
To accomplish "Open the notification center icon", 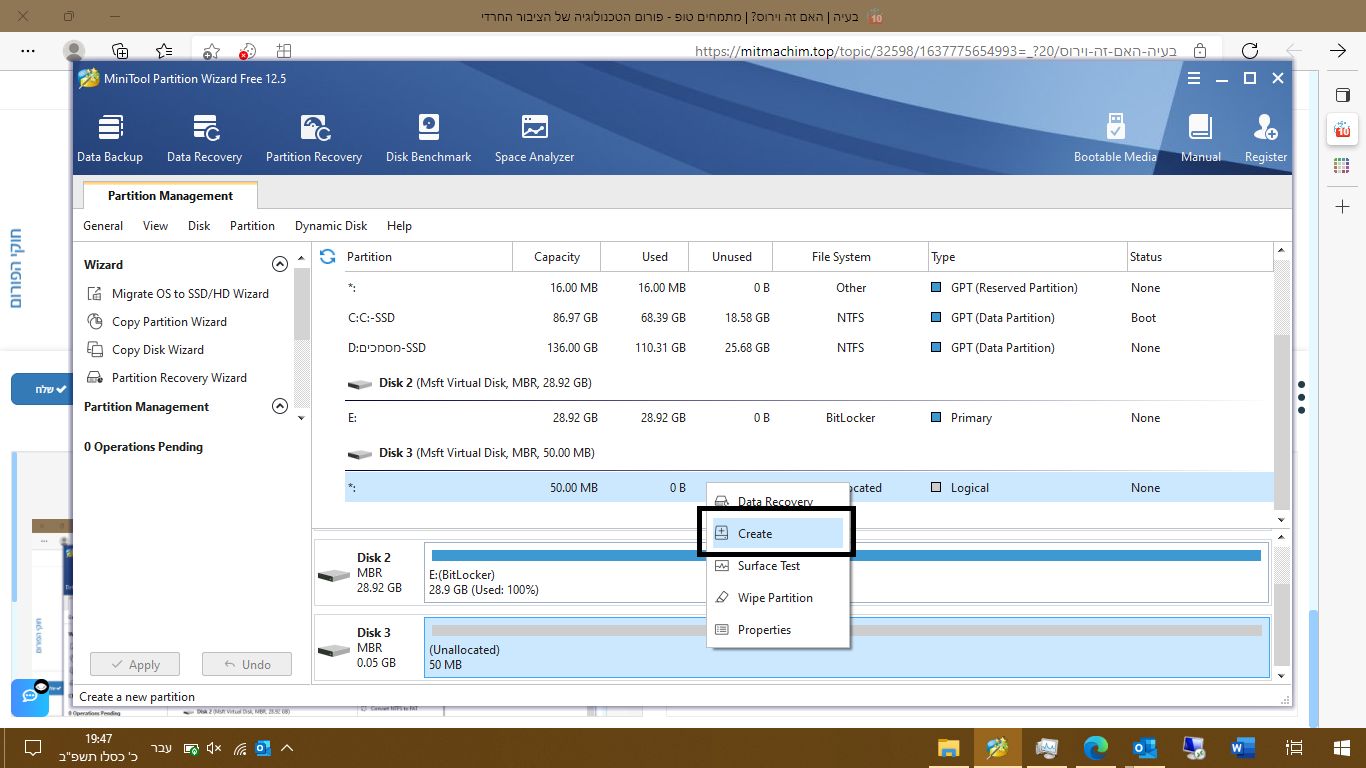I will [x=33, y=748].
